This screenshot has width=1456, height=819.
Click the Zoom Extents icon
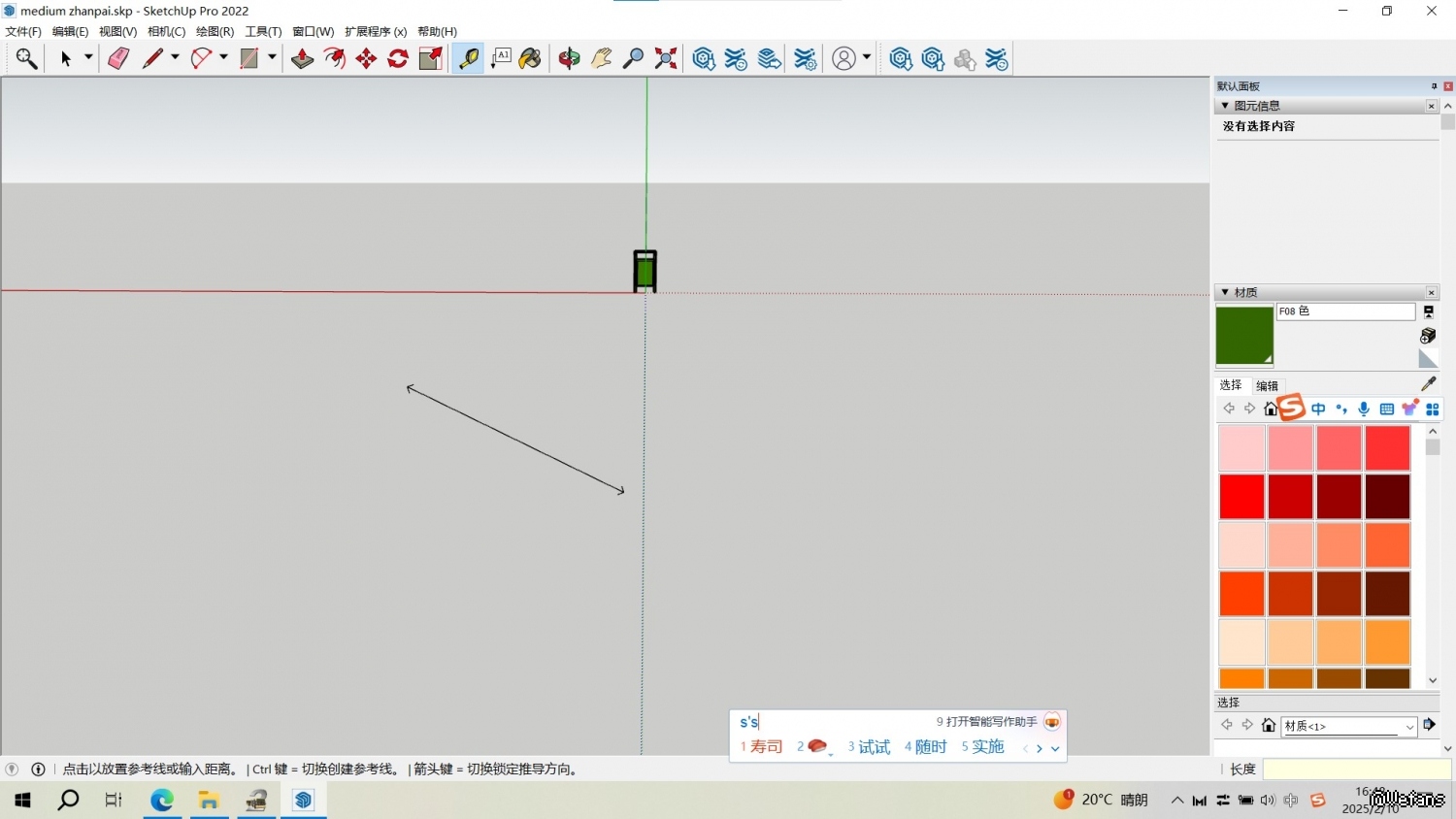tap(666, 59)
